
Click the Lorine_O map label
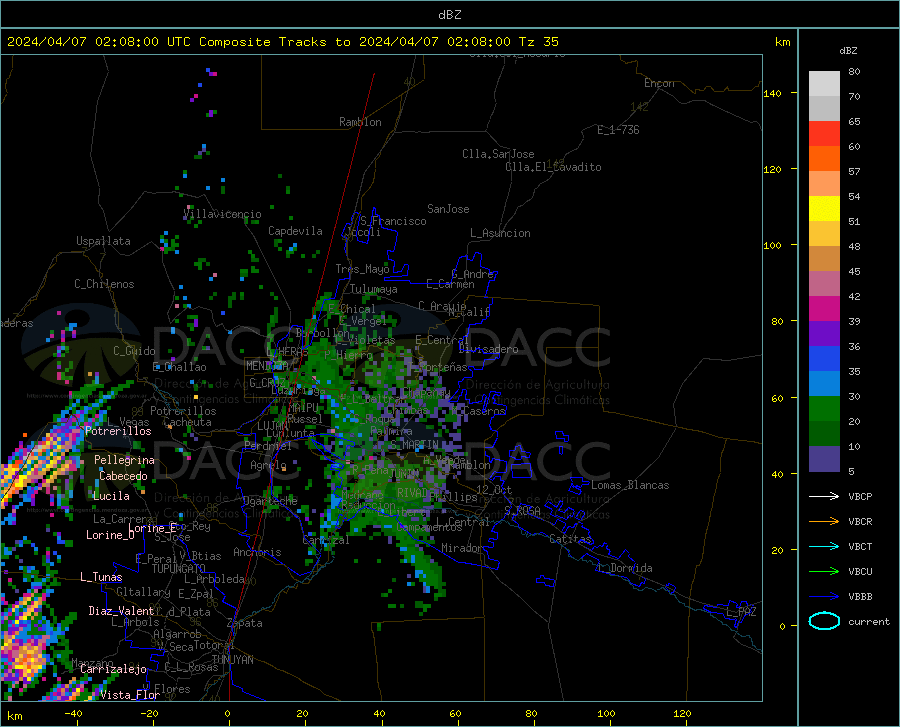click(110, 535)
